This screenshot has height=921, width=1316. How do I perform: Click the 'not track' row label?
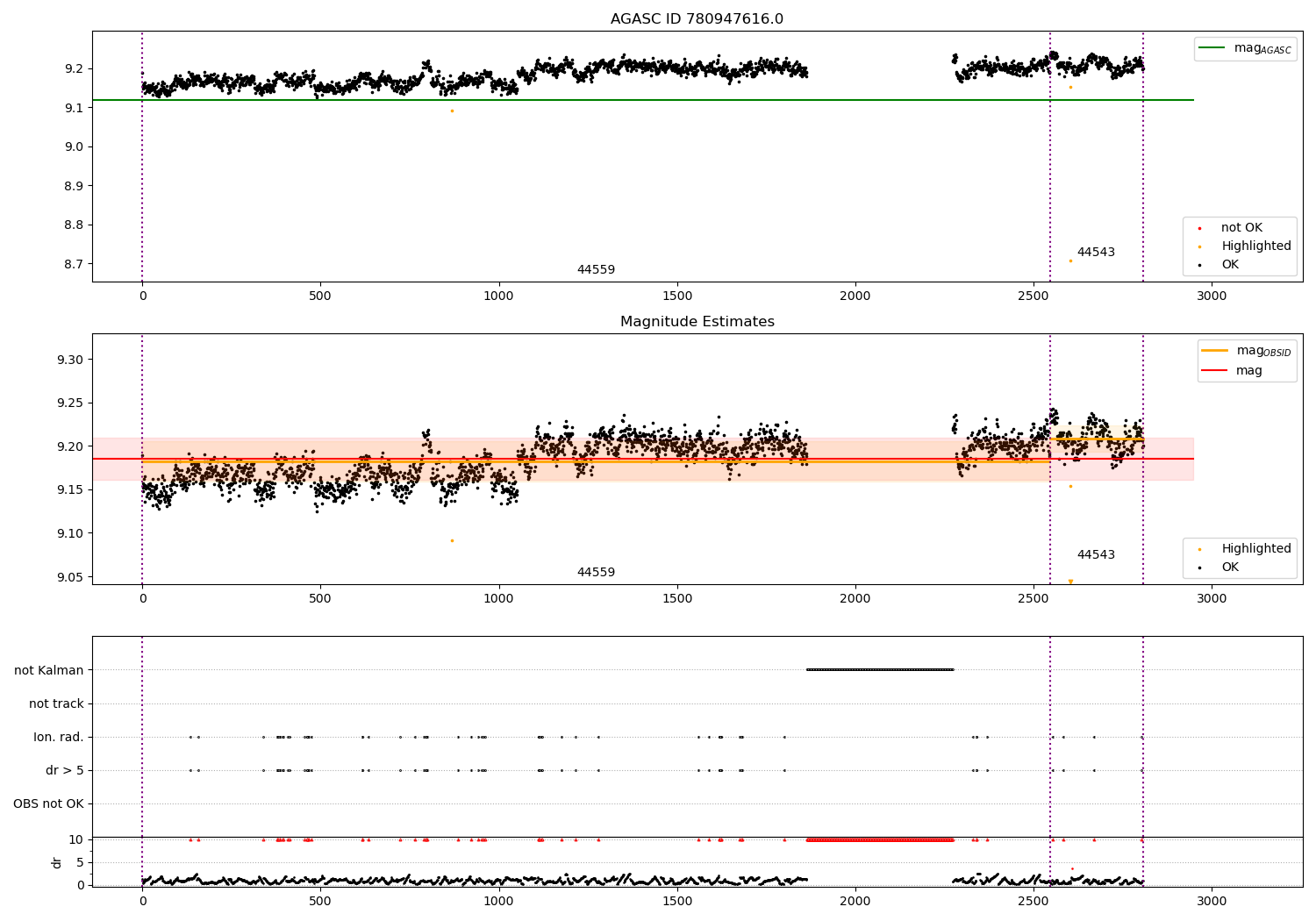pos(56,703)
